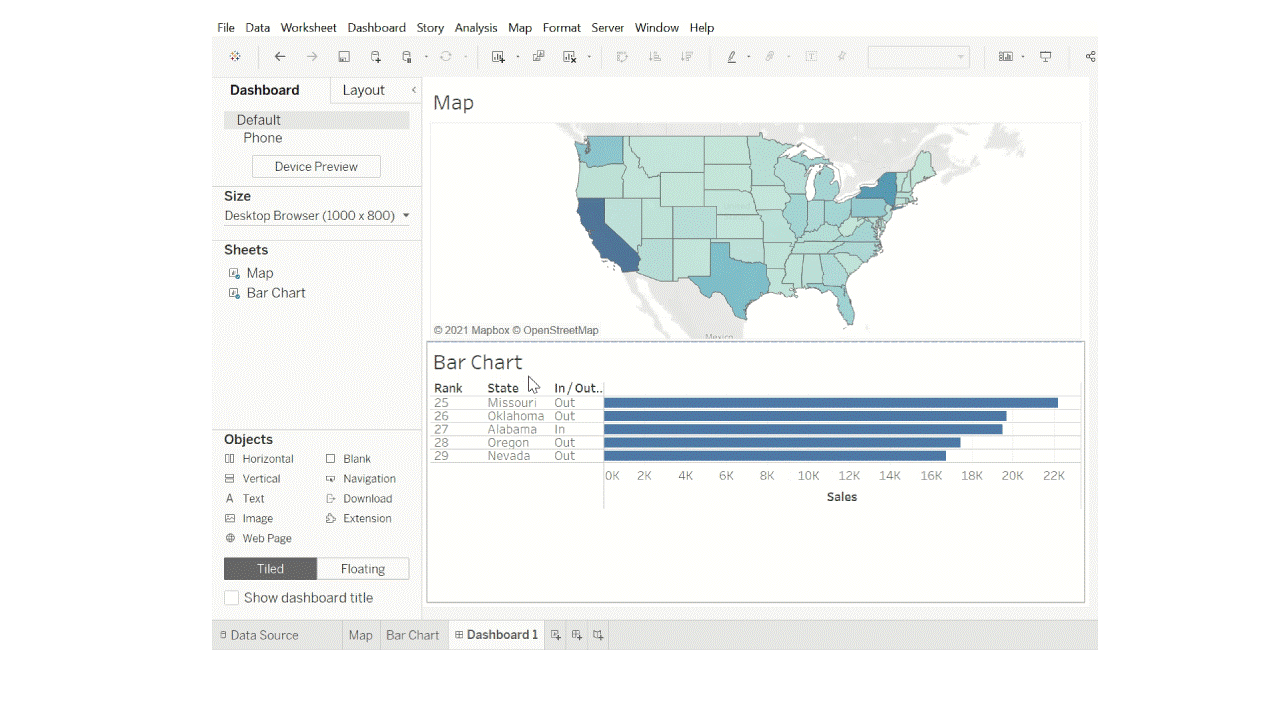Viewport: 1280px width, 720px height.
Task: Open the Show Me cards dropdown arrow
Action: (1023, 57)
